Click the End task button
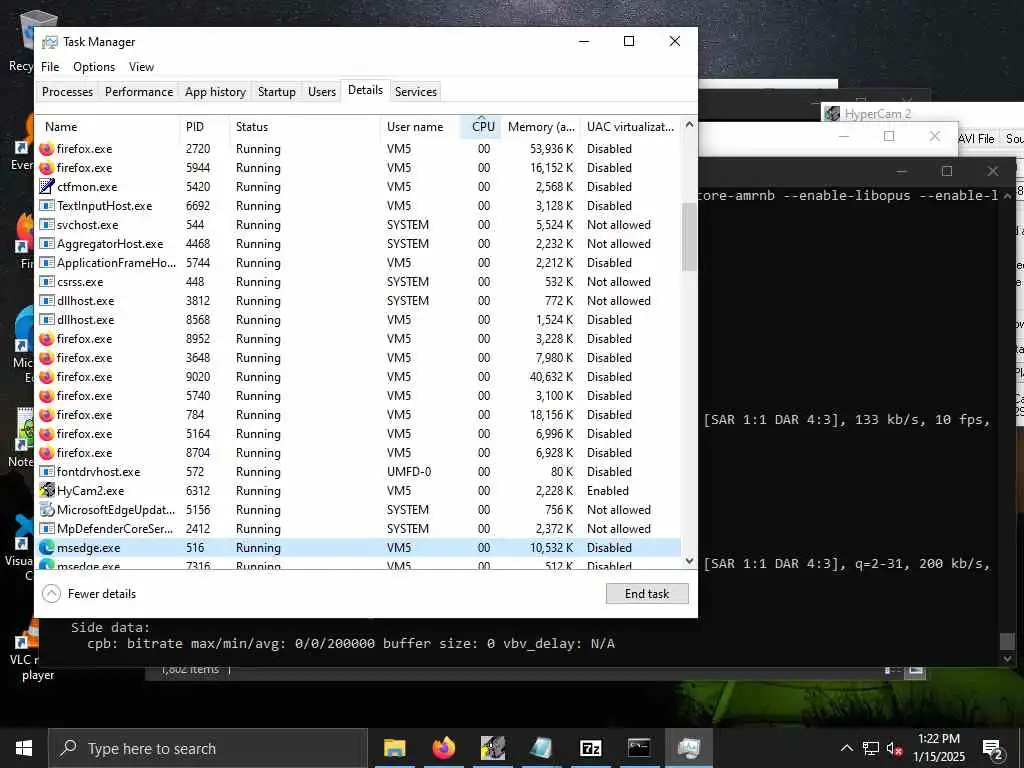 click(647, 594)
